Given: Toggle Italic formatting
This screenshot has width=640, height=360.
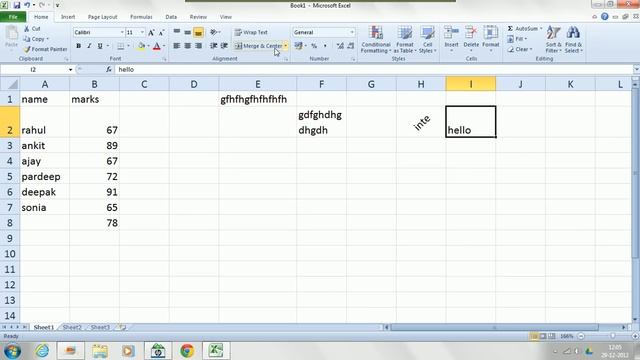Looking at the screenshot, I should point(89,46).
